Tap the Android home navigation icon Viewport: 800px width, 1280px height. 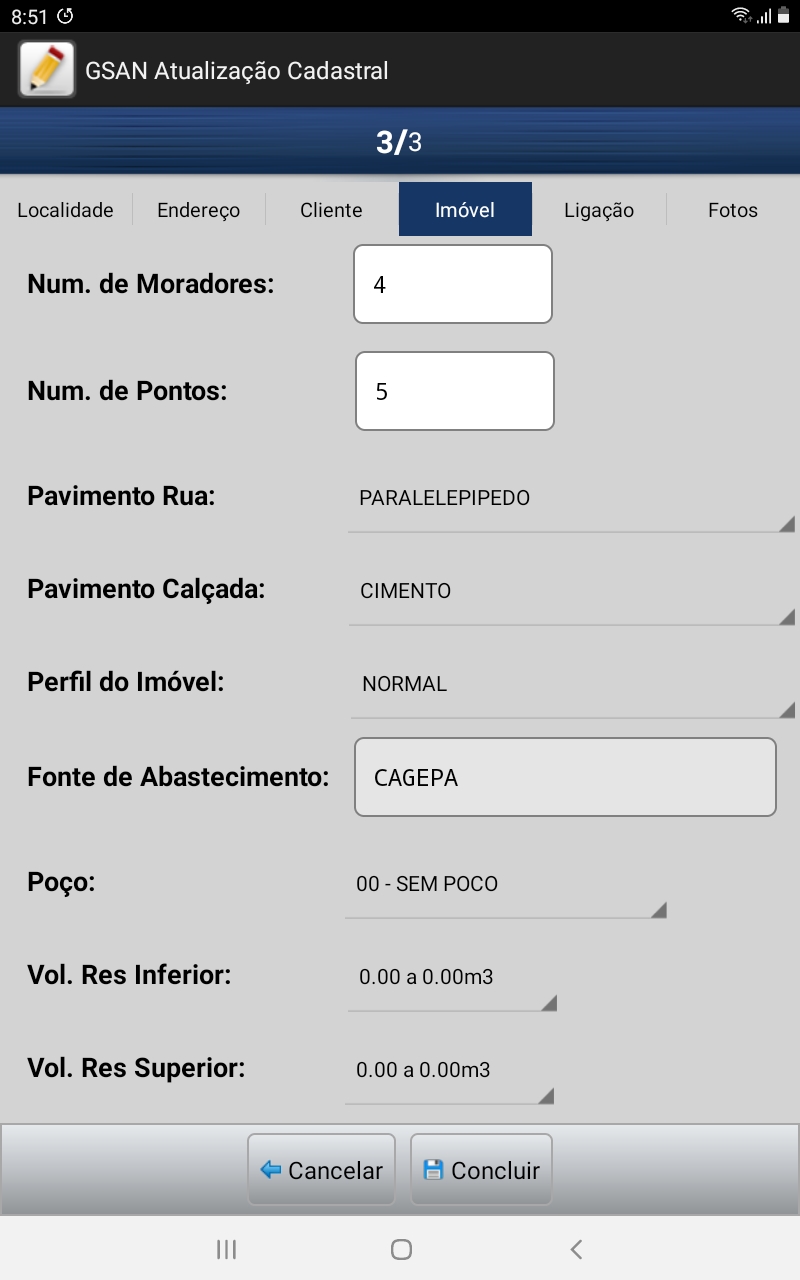click(x=401, y=1248)
